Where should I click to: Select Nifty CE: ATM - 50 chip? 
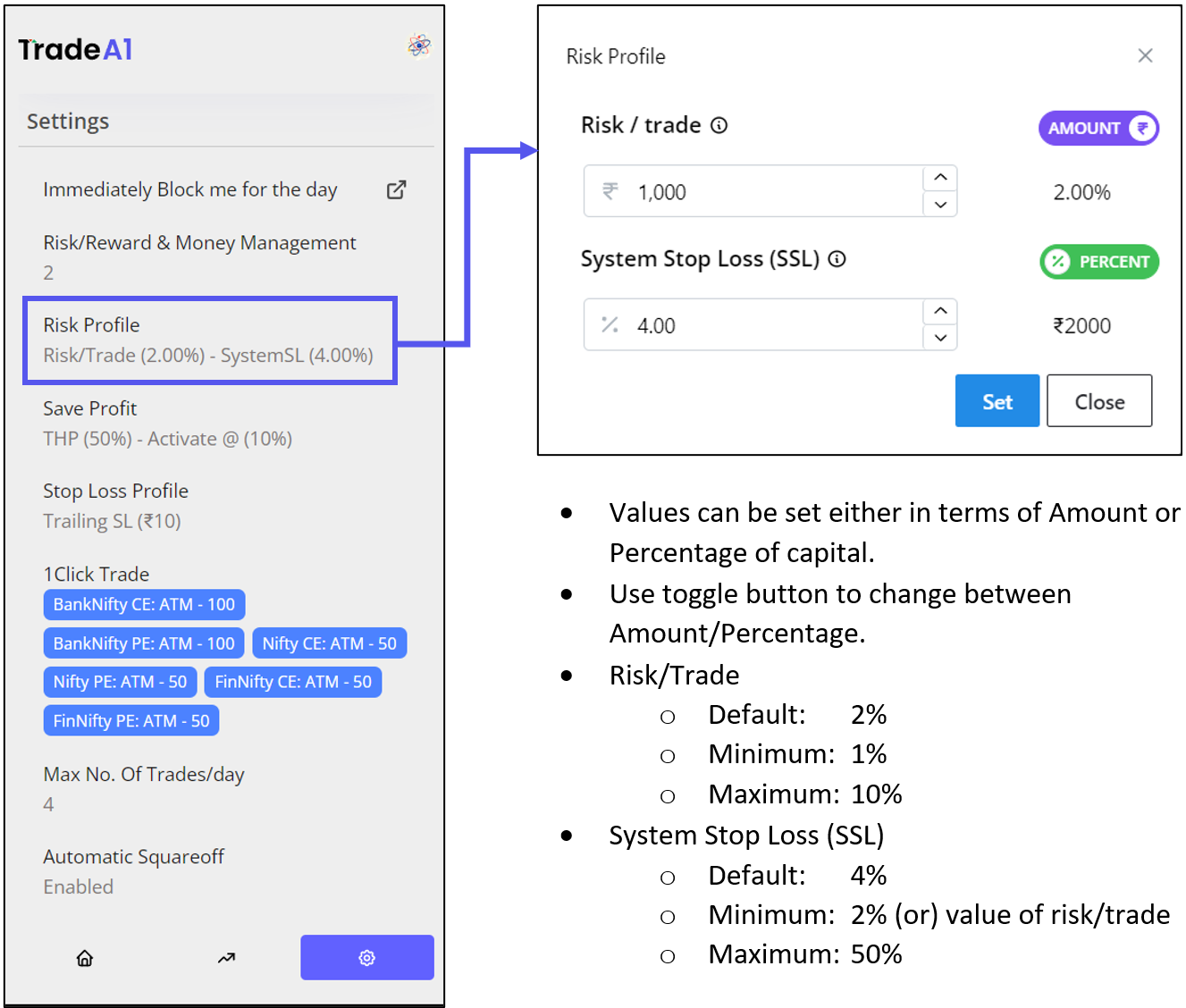coord(330,643)
